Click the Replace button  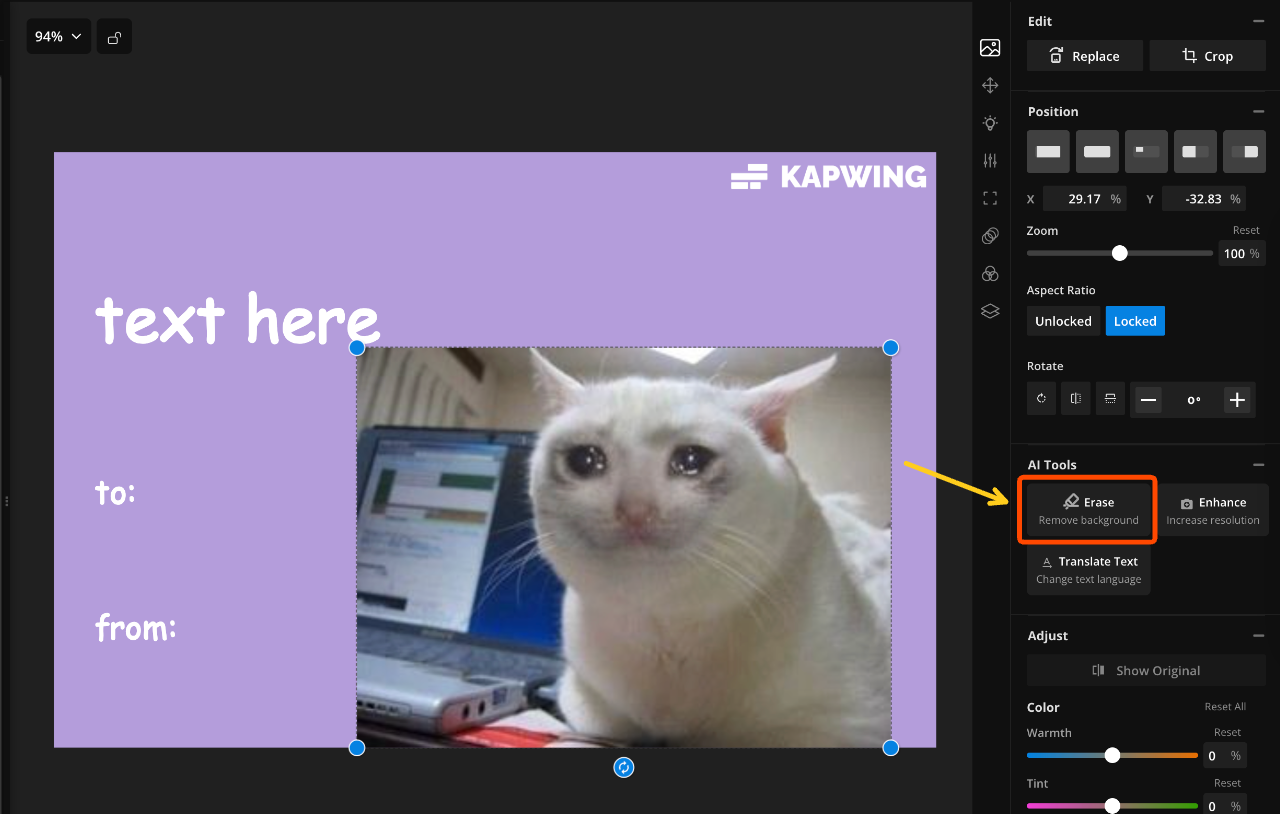1085,56
